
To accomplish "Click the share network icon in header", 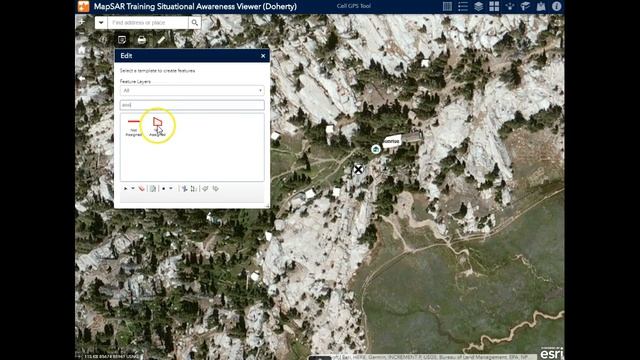I will 510,6.
